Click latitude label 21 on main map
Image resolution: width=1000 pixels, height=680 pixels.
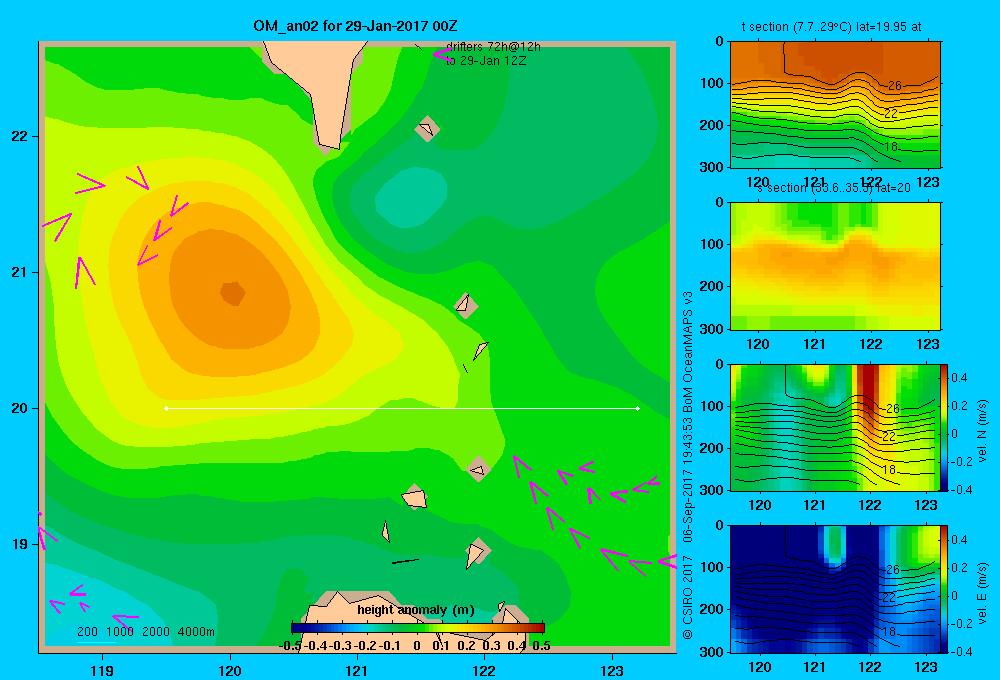pyautogui.click(x=20, y=272)
